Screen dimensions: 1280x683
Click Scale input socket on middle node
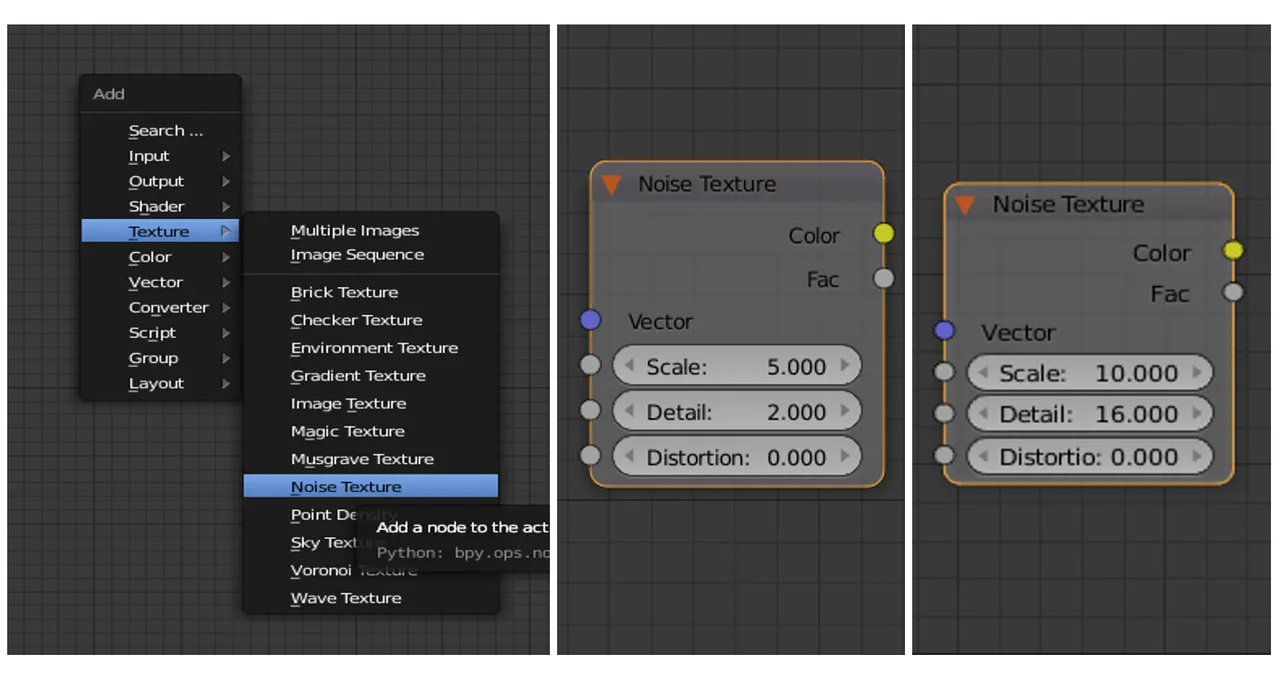click(x=590, y=365)
